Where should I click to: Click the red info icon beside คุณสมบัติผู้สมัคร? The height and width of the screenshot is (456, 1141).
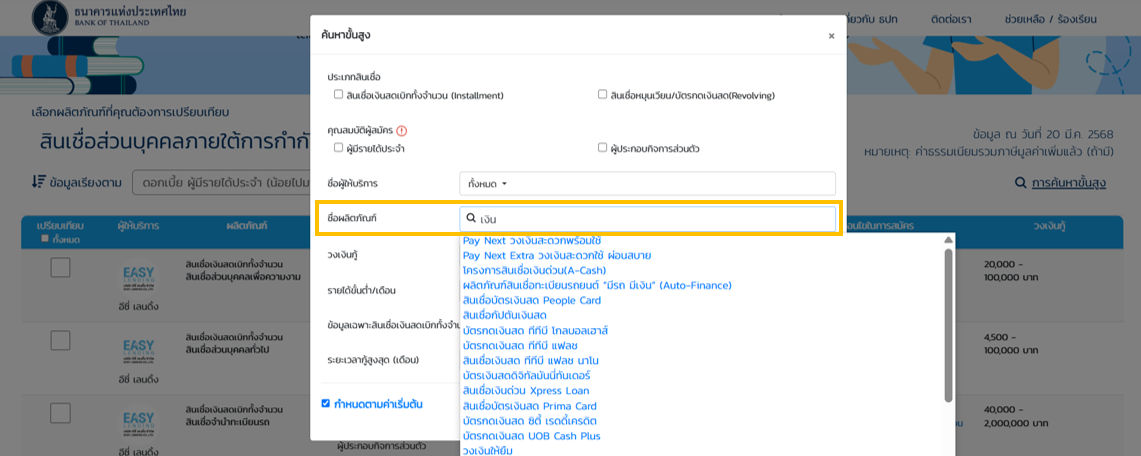click(x=402, y=131)
